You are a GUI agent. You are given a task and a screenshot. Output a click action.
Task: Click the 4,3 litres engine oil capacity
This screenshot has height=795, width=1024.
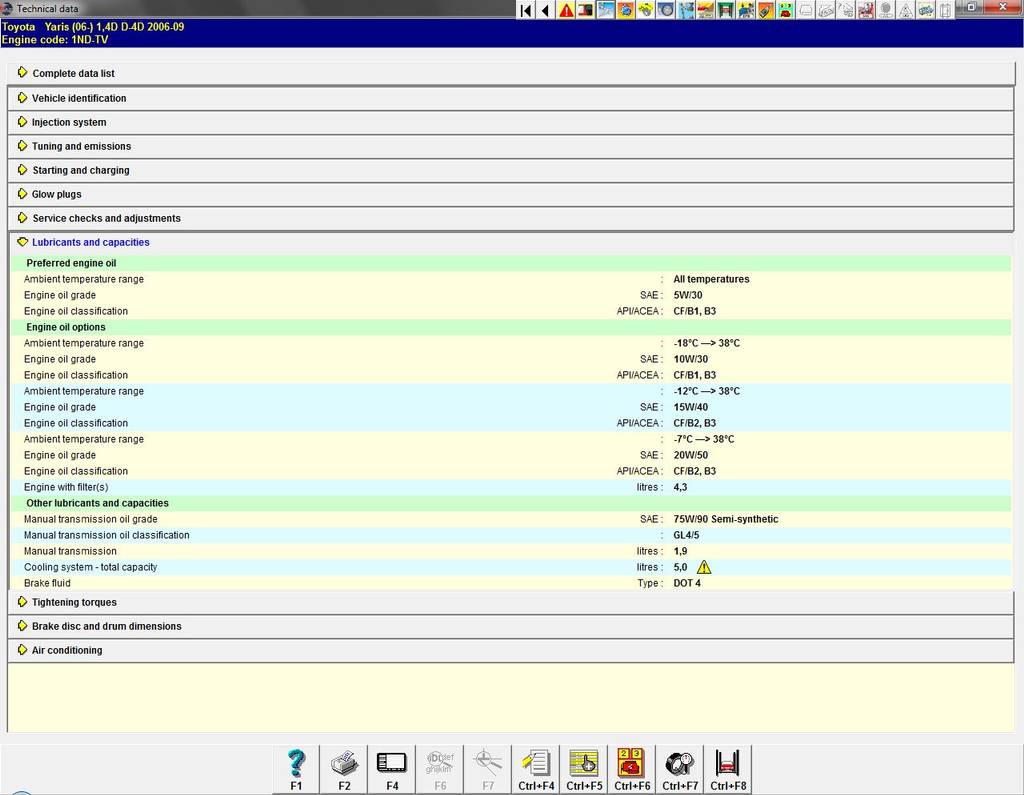click(680, 487)
